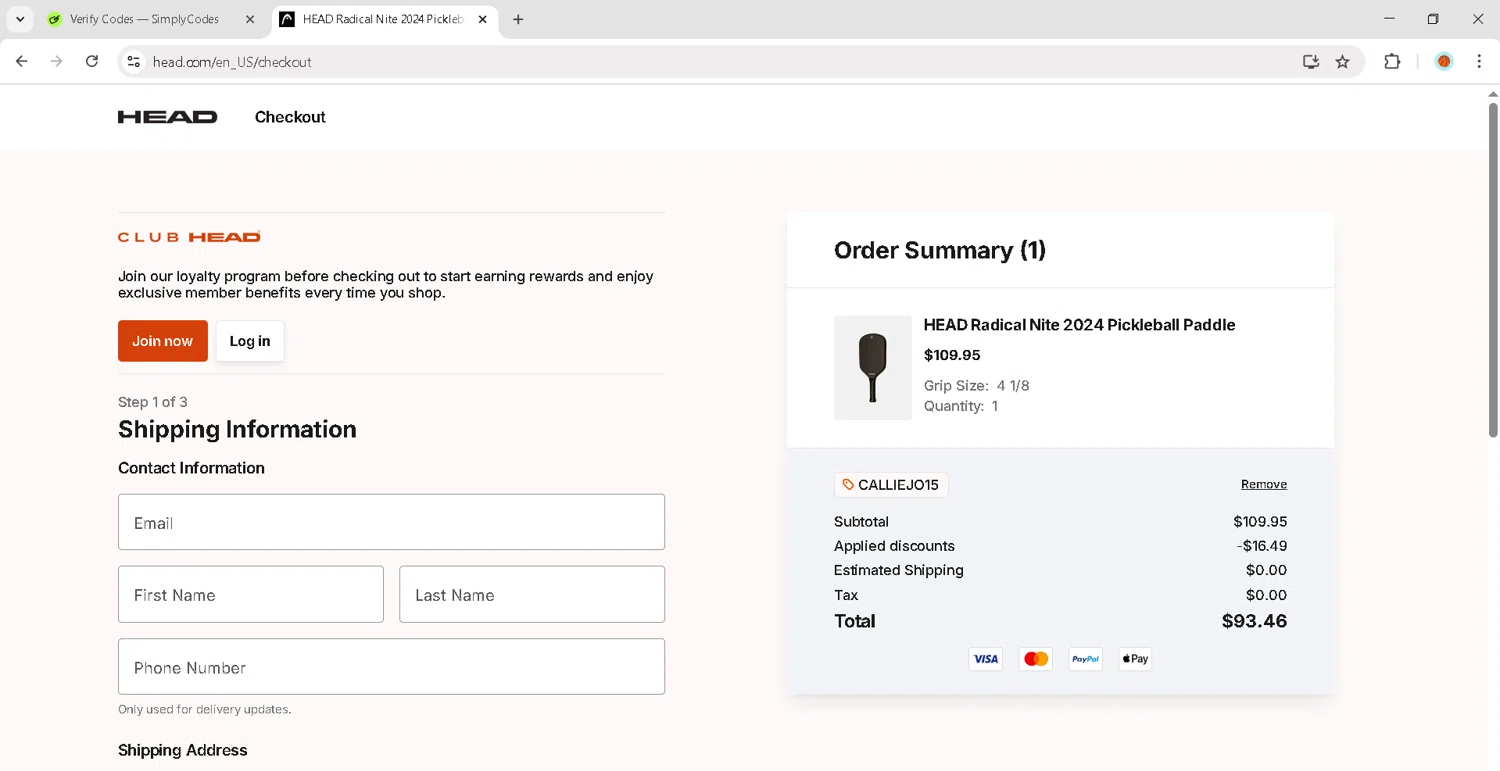The height and width of the screenshot is (771, 1500).
Task: Open a new browser tab
Action: point(518,19)
